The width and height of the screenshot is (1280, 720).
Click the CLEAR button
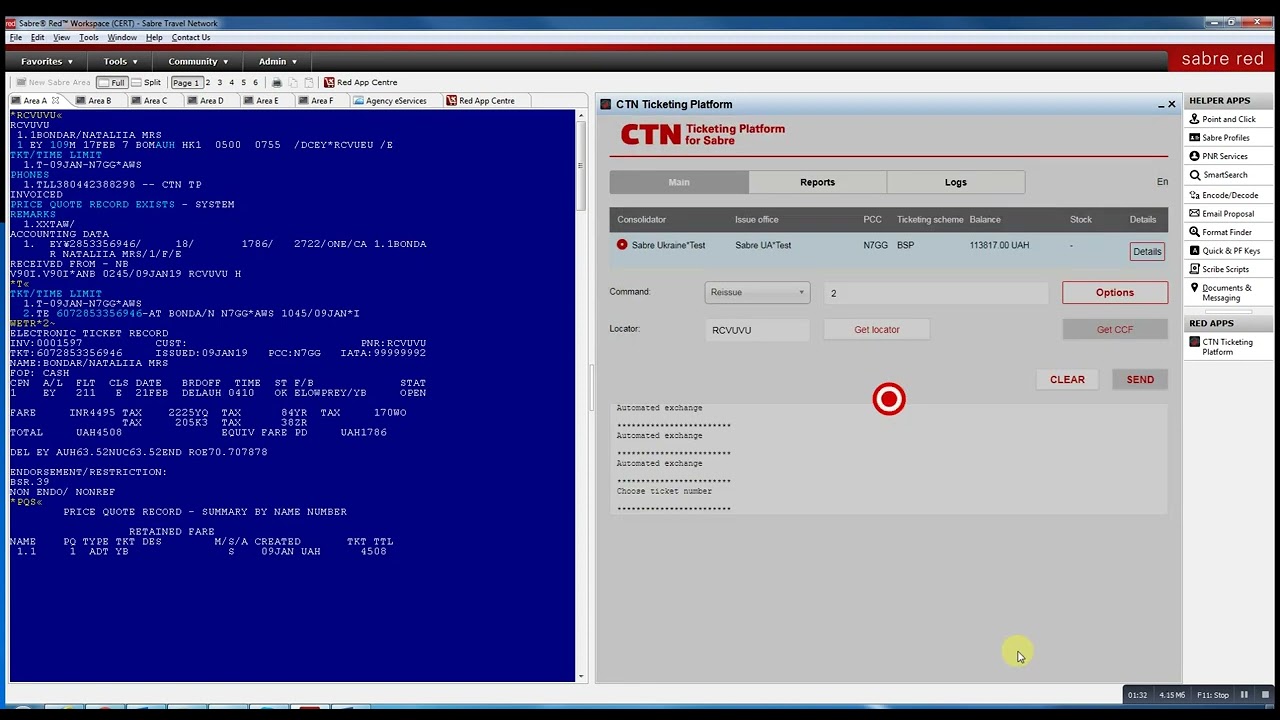(1067, 379)
